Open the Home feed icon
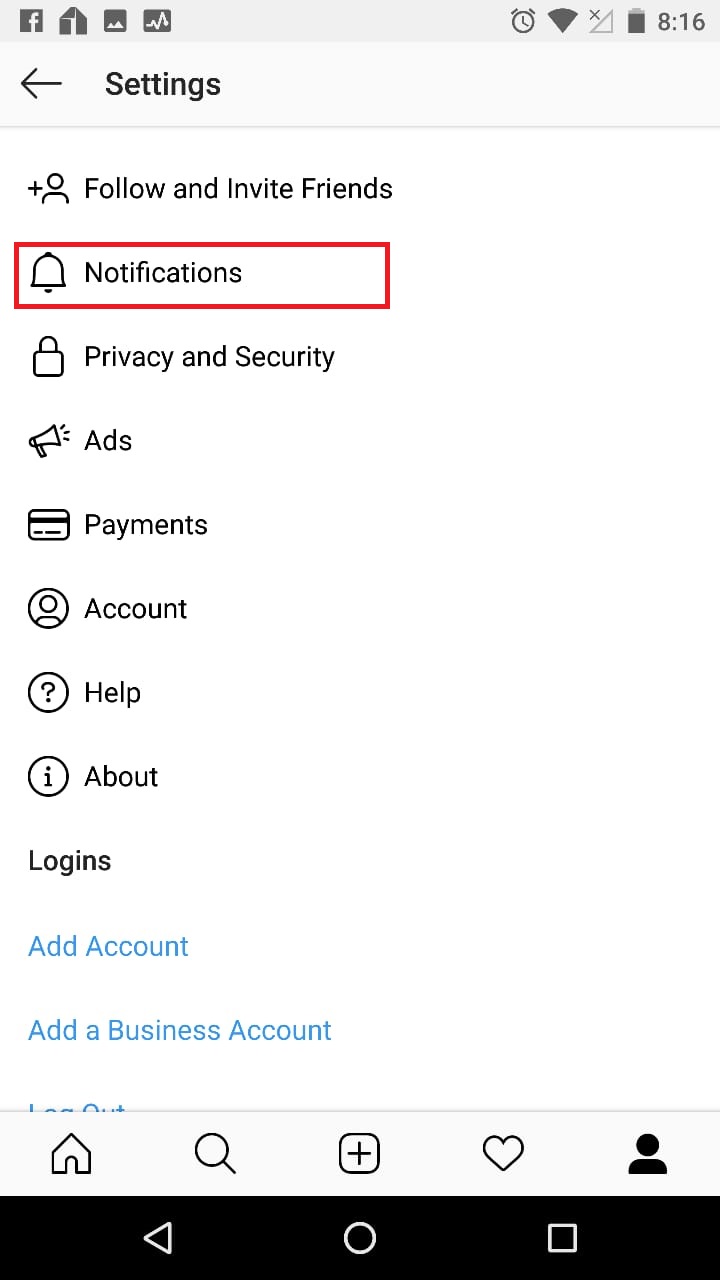Screen dimensions: 720x1280 [x=71, y=1154]
